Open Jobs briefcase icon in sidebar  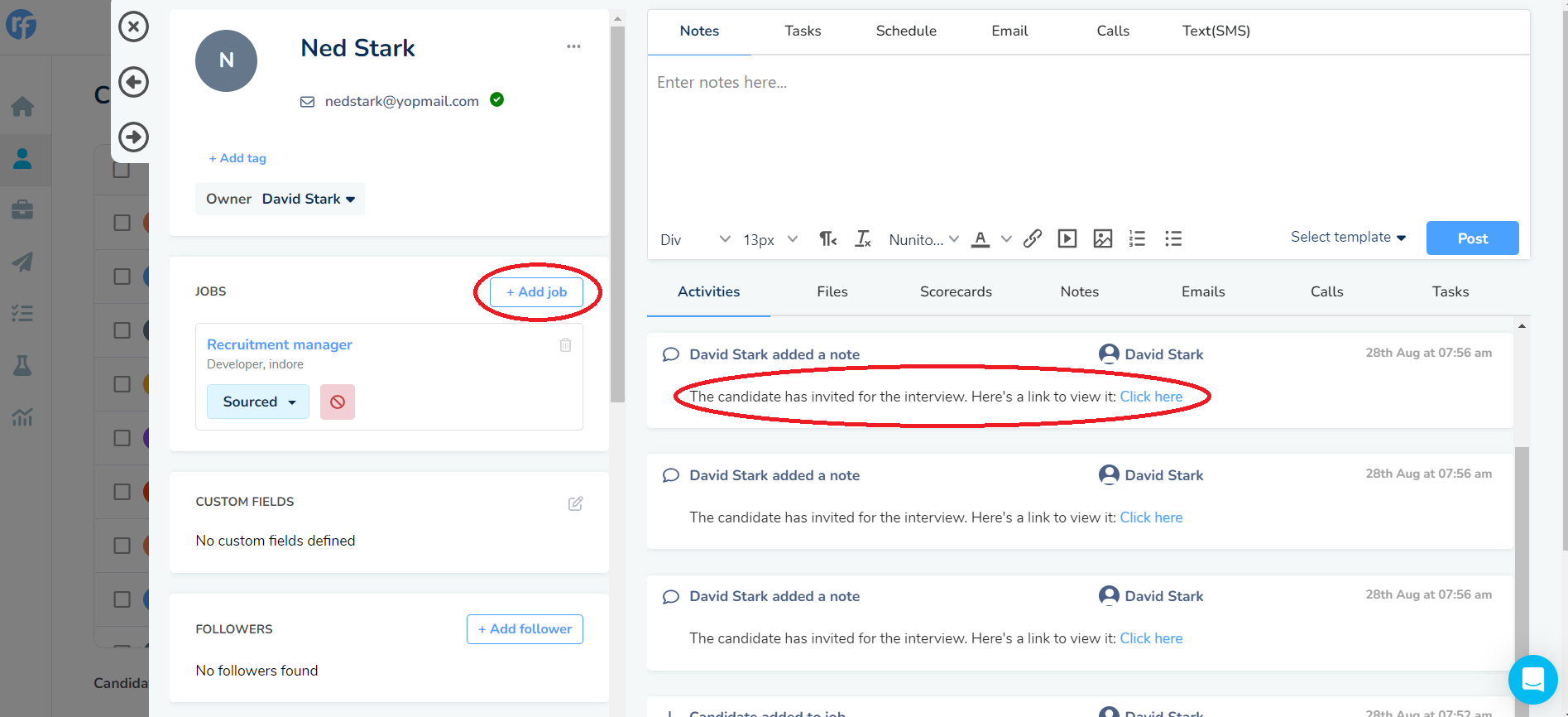click(x=22, y=209)
